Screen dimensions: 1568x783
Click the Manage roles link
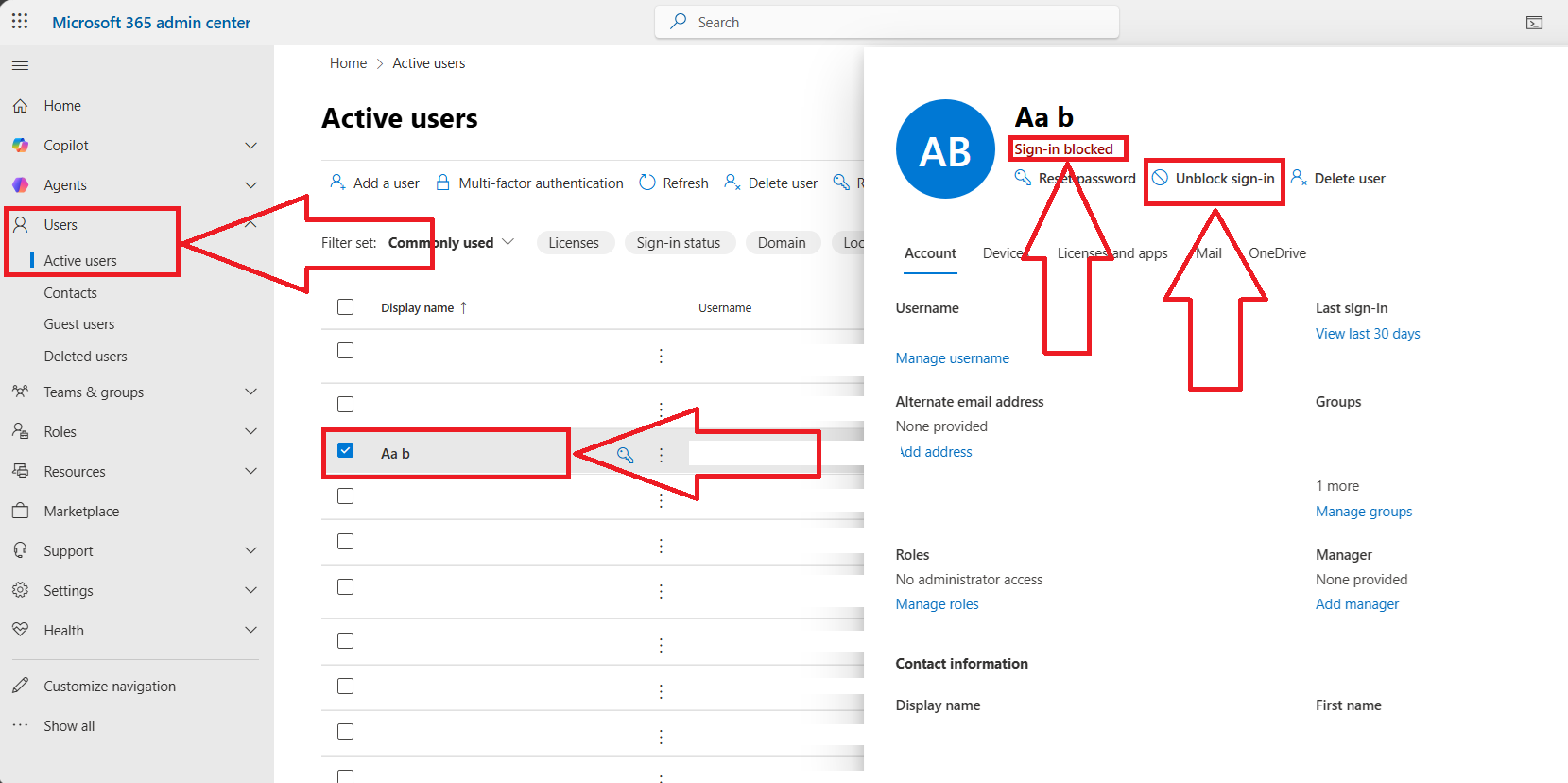(937, 604)
